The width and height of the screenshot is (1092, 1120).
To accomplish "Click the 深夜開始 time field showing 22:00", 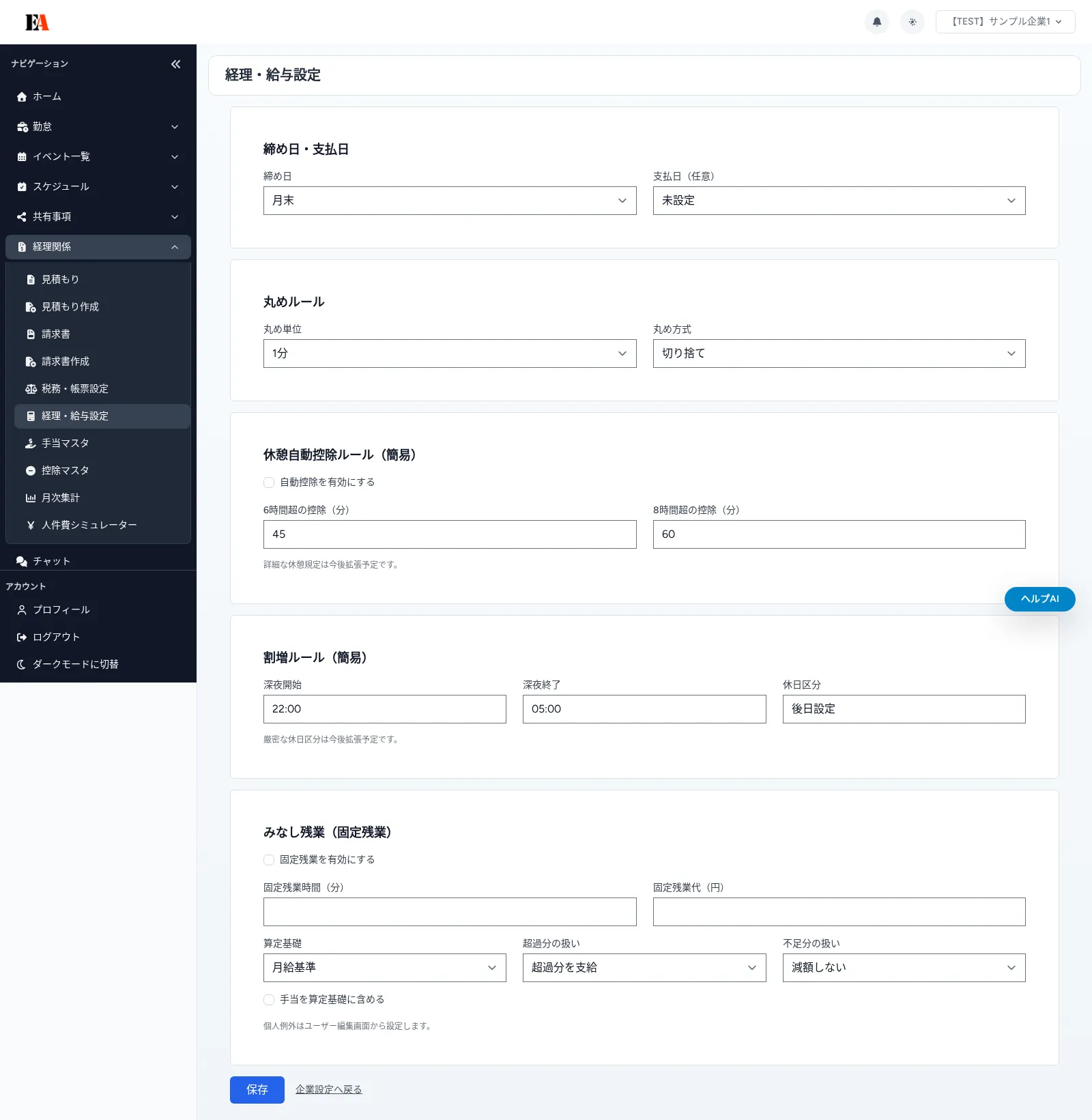I will [384, 709].
